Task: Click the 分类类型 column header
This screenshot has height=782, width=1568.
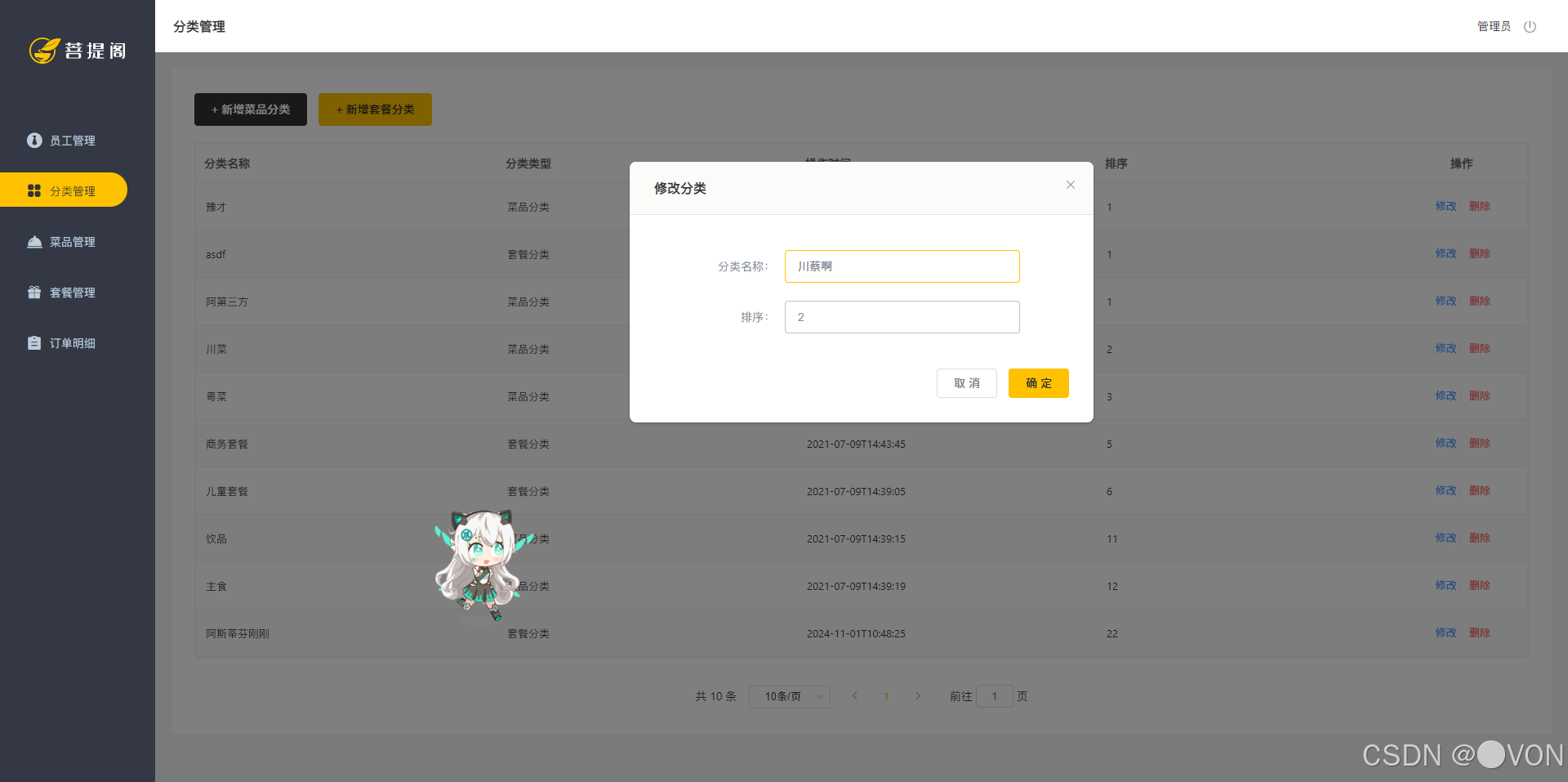Action: click(528, 163)
